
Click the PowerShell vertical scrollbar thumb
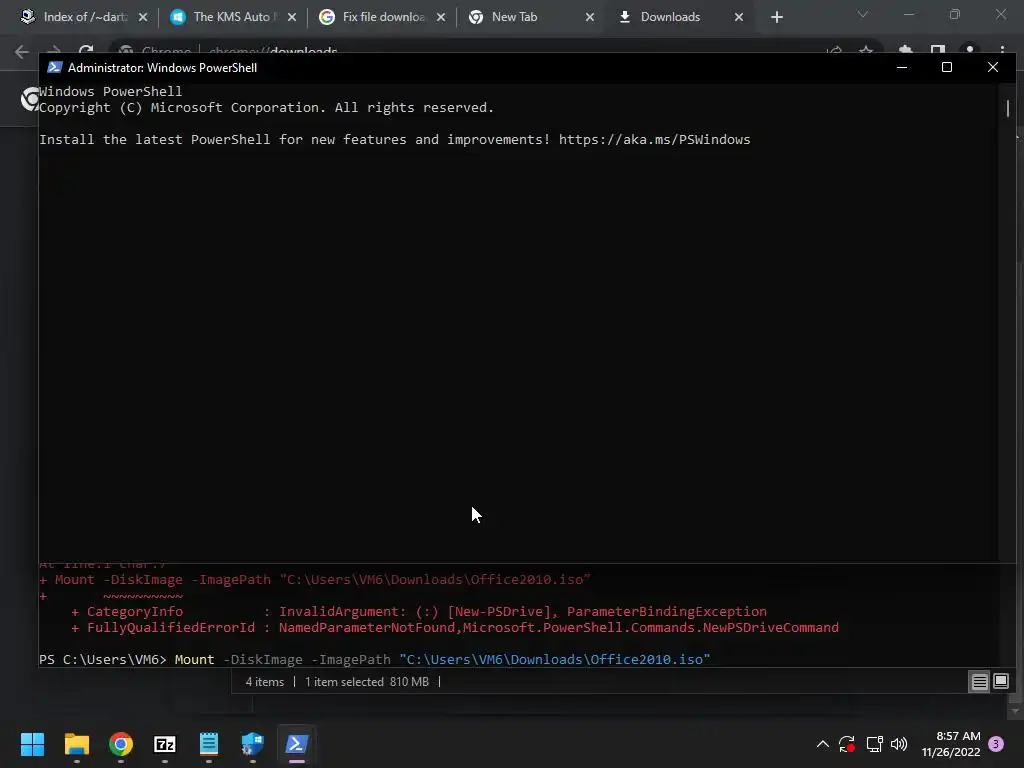(x=1008, y=108)
